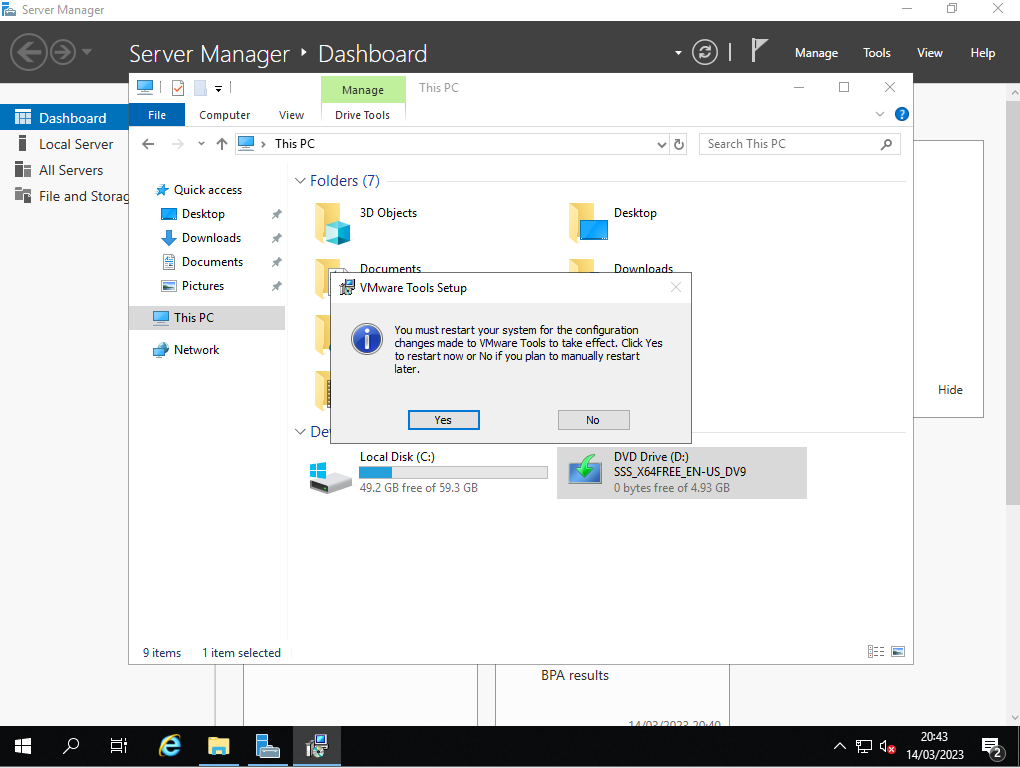Open Internet Explorer from the taskbar
This screenshot has height=768, width=1020.
pos(171,746)
